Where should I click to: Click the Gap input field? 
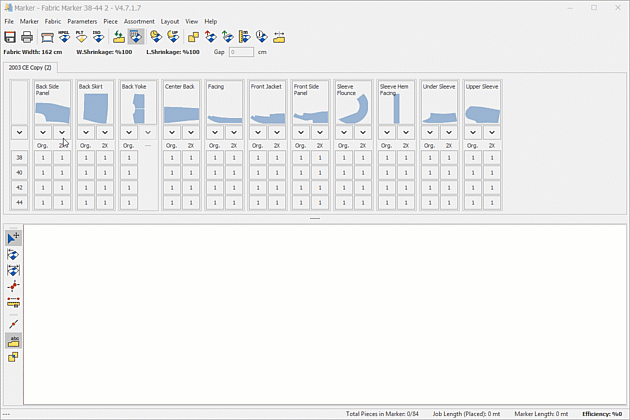click(x=241, y=52)
